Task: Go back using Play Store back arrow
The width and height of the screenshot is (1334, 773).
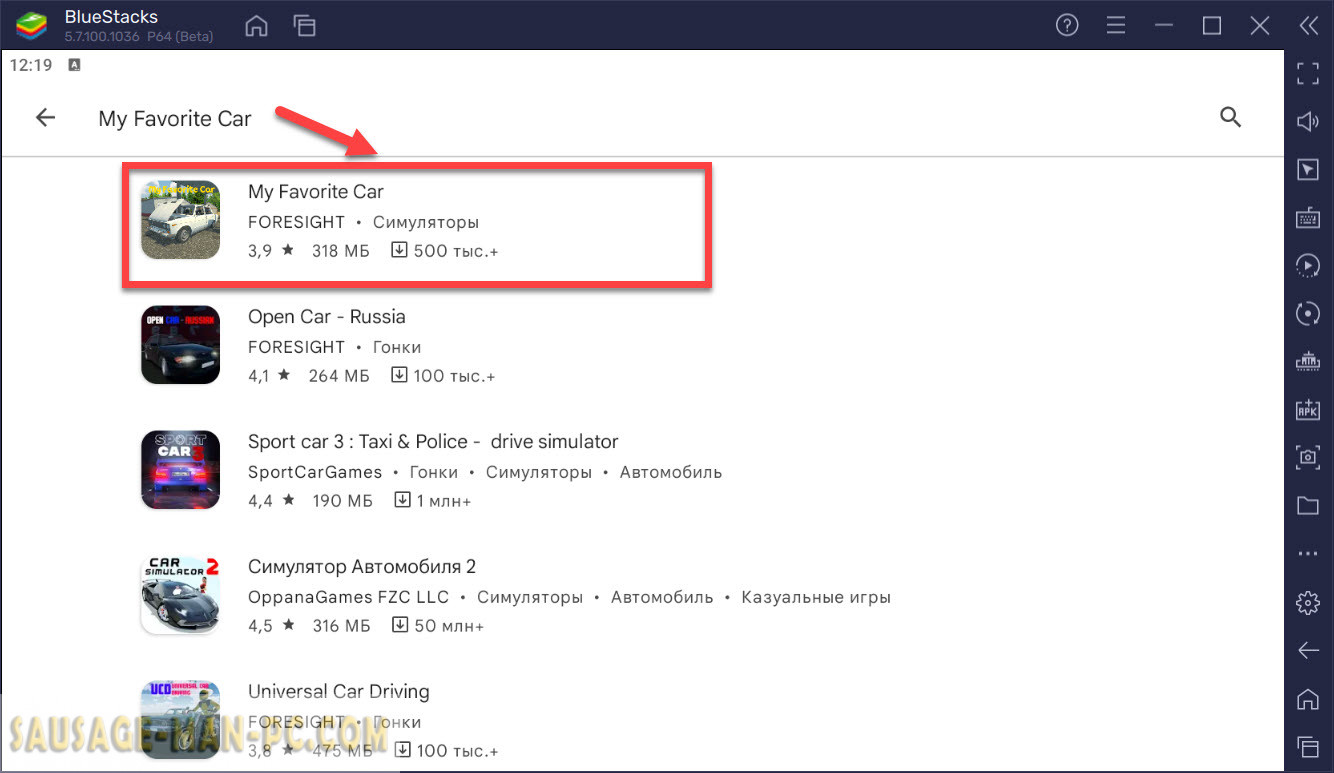Action: [45, 118]
